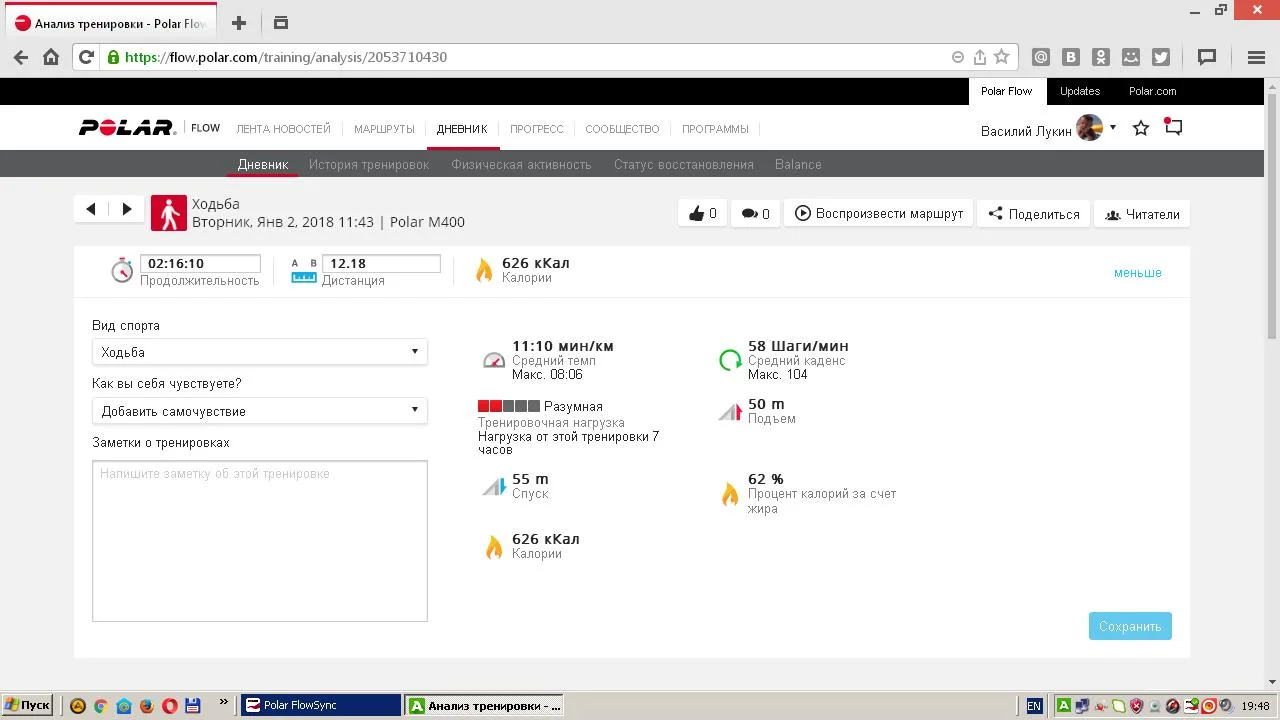Open the Вид спорта dropdown
Screen dimensions: 1280x720
(x=259, y=352)
